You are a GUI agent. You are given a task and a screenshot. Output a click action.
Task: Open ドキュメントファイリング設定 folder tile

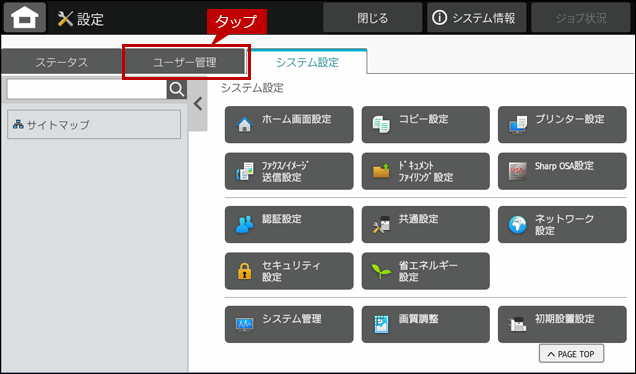[x=425, y=171]
